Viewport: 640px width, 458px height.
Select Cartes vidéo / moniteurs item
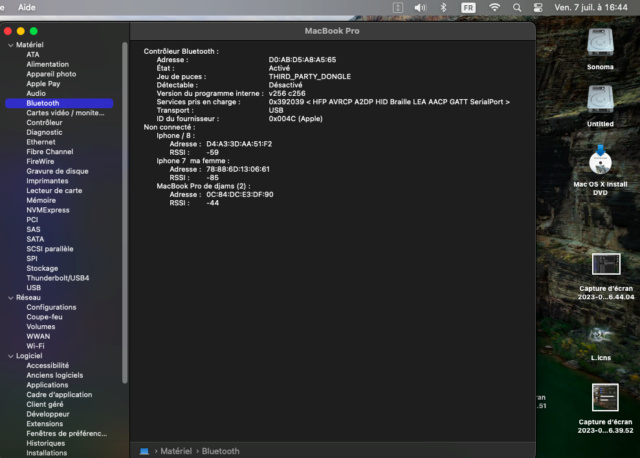click(x=65, y=113)
